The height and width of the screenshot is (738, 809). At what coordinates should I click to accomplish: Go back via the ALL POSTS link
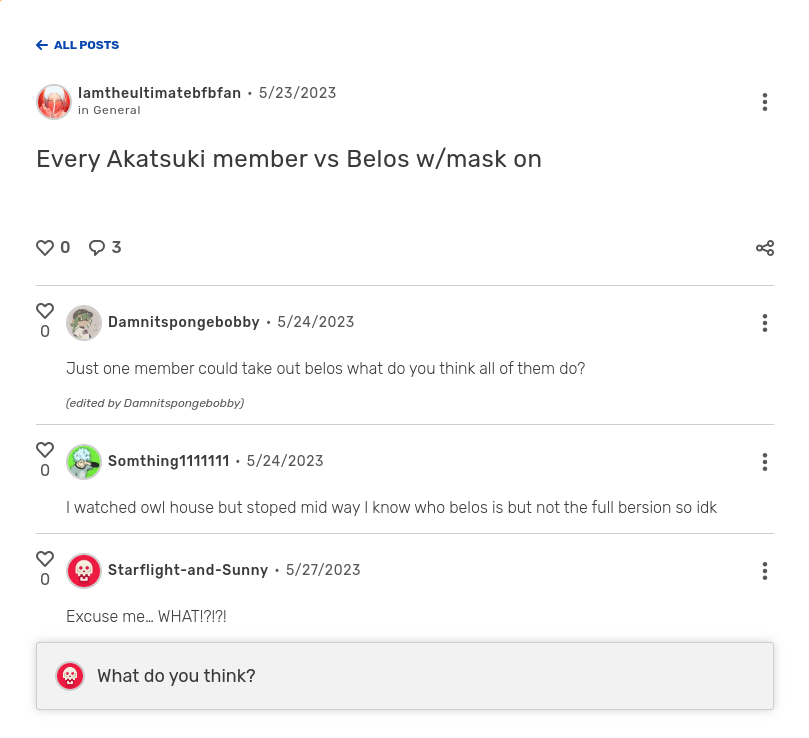click(x=77, y=45)
